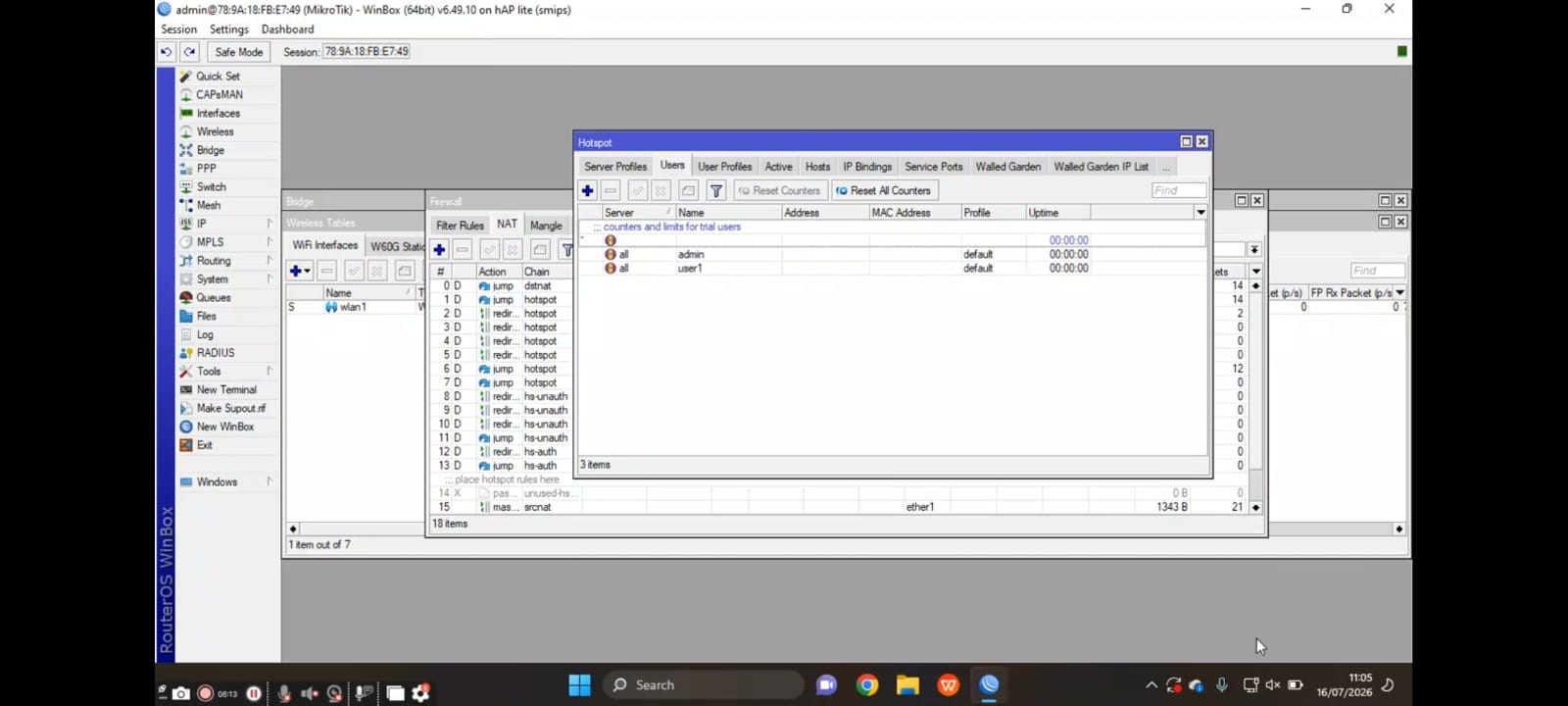Open Bridge in the sidebar
1568x706 pixels.
pyautogui.click(x=210, y=150)
